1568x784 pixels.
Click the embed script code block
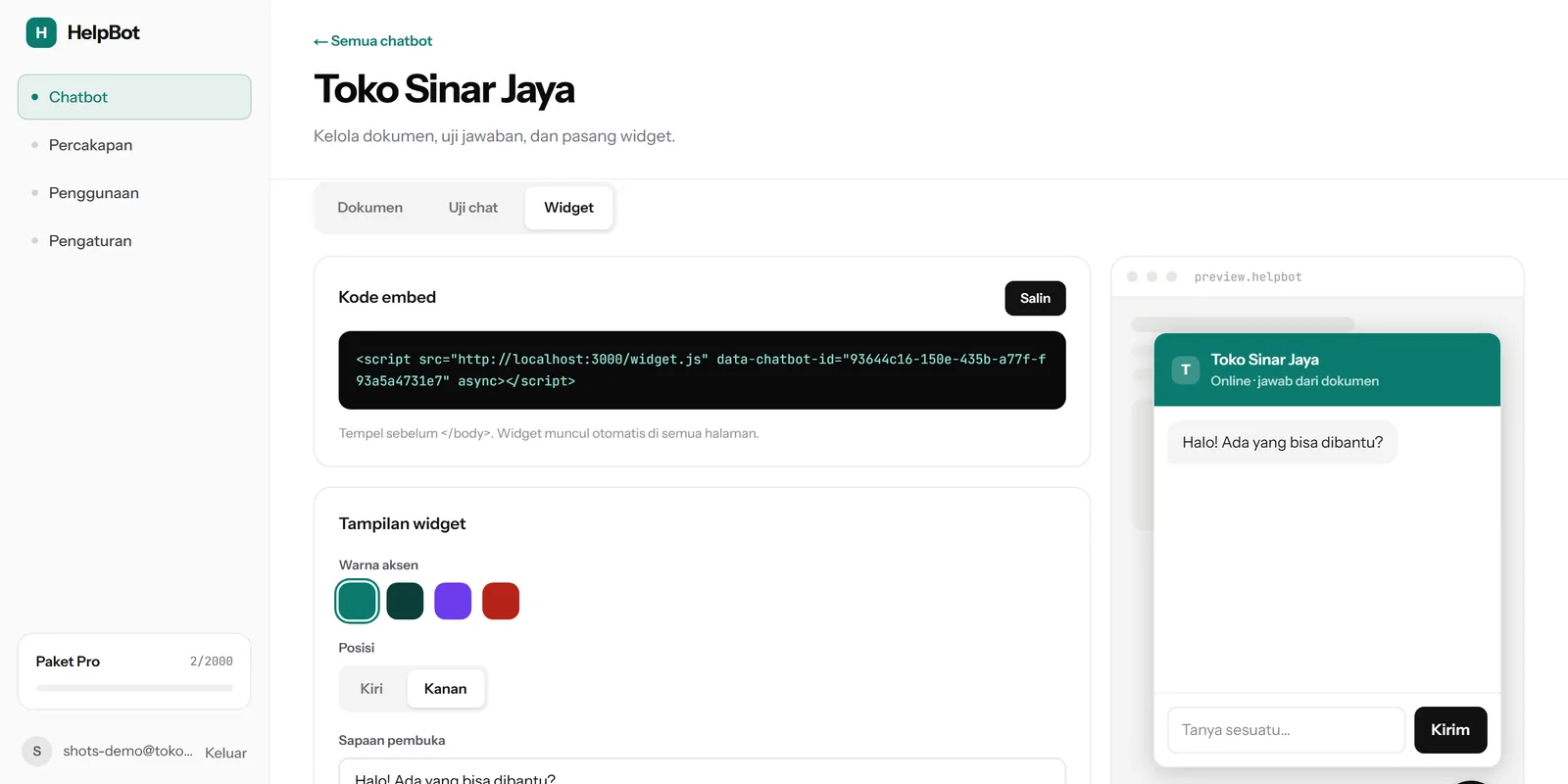702,370
